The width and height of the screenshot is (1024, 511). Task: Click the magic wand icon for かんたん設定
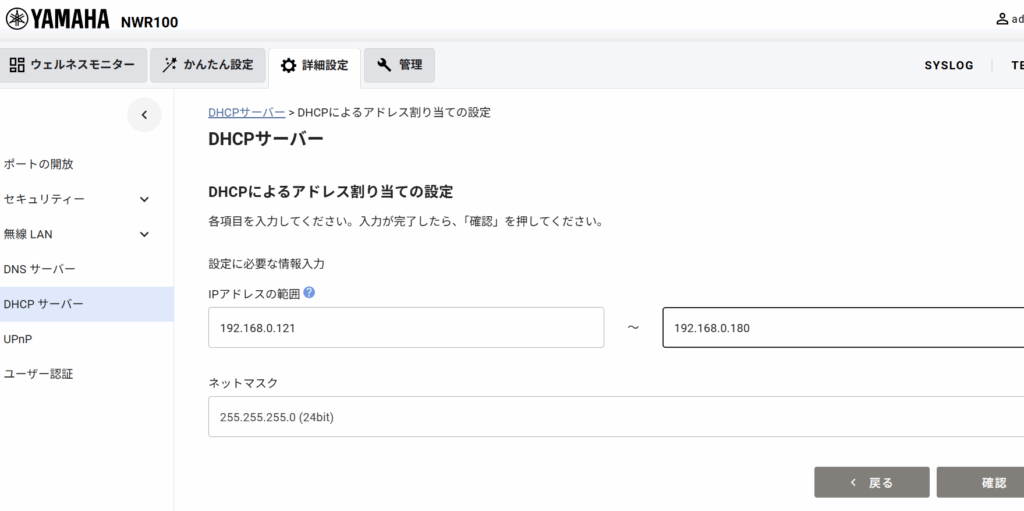(169, 65)
